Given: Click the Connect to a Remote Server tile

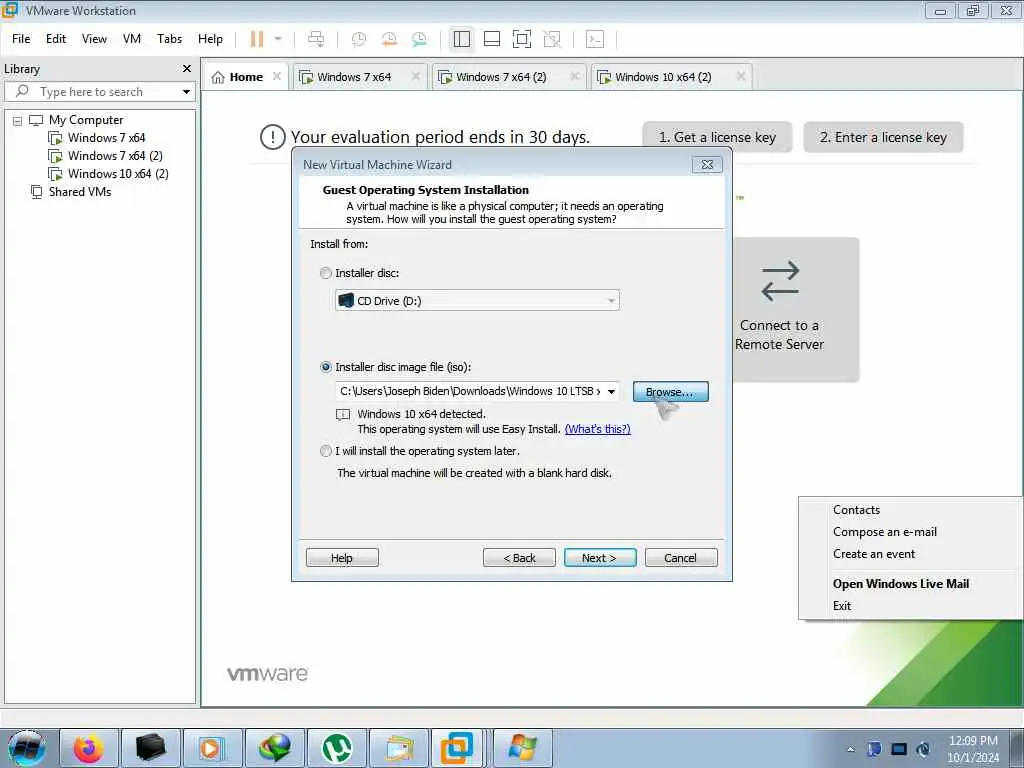Looking at the screenshot, I should (795, 310).
